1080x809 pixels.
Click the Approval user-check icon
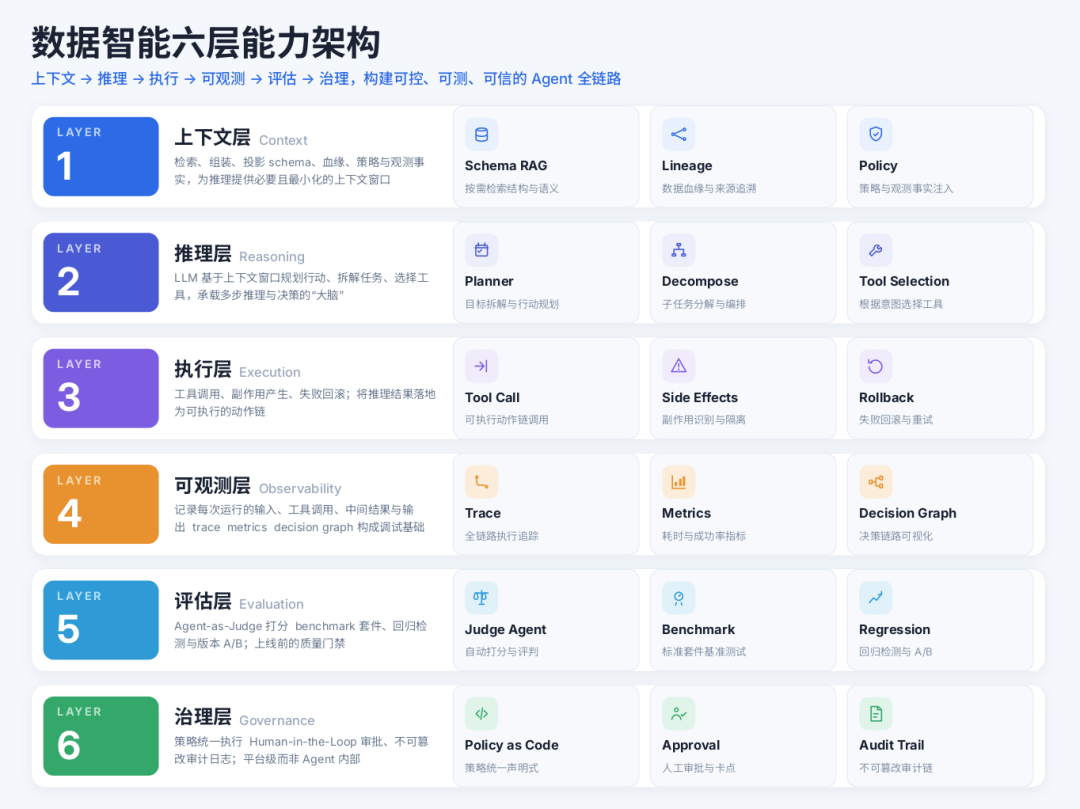pos(678,714)
